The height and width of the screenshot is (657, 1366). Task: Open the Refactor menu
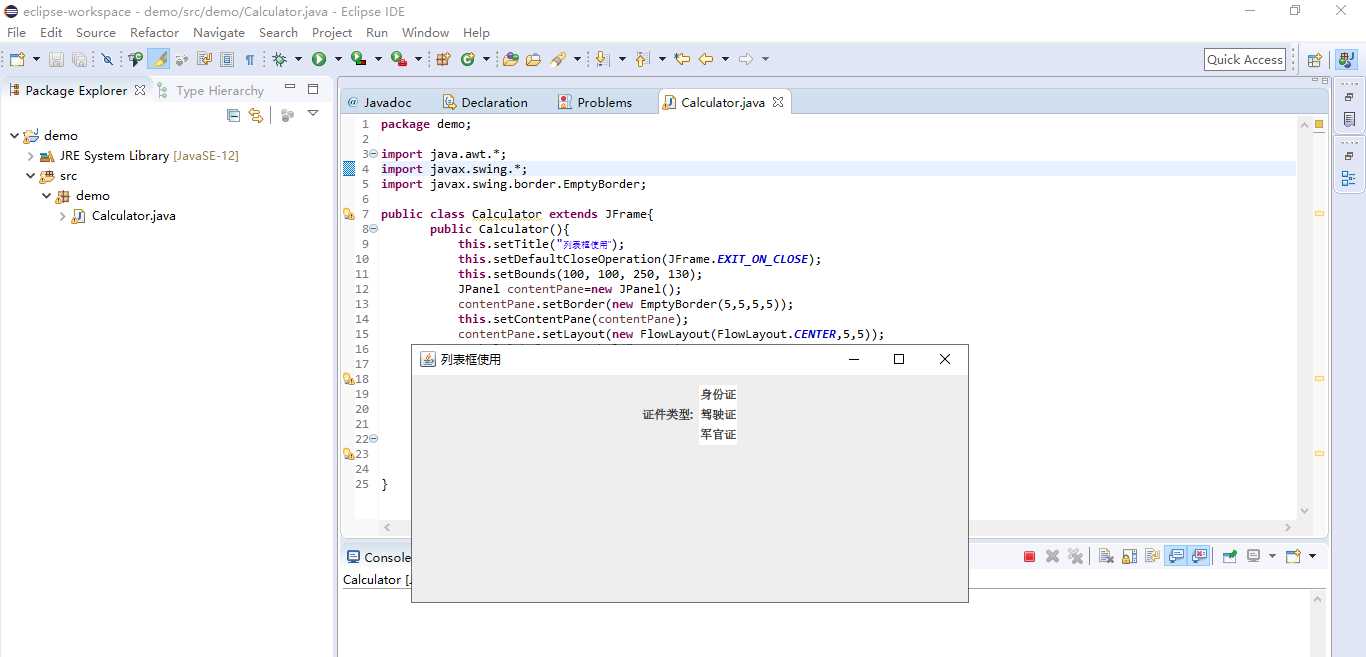154,33
